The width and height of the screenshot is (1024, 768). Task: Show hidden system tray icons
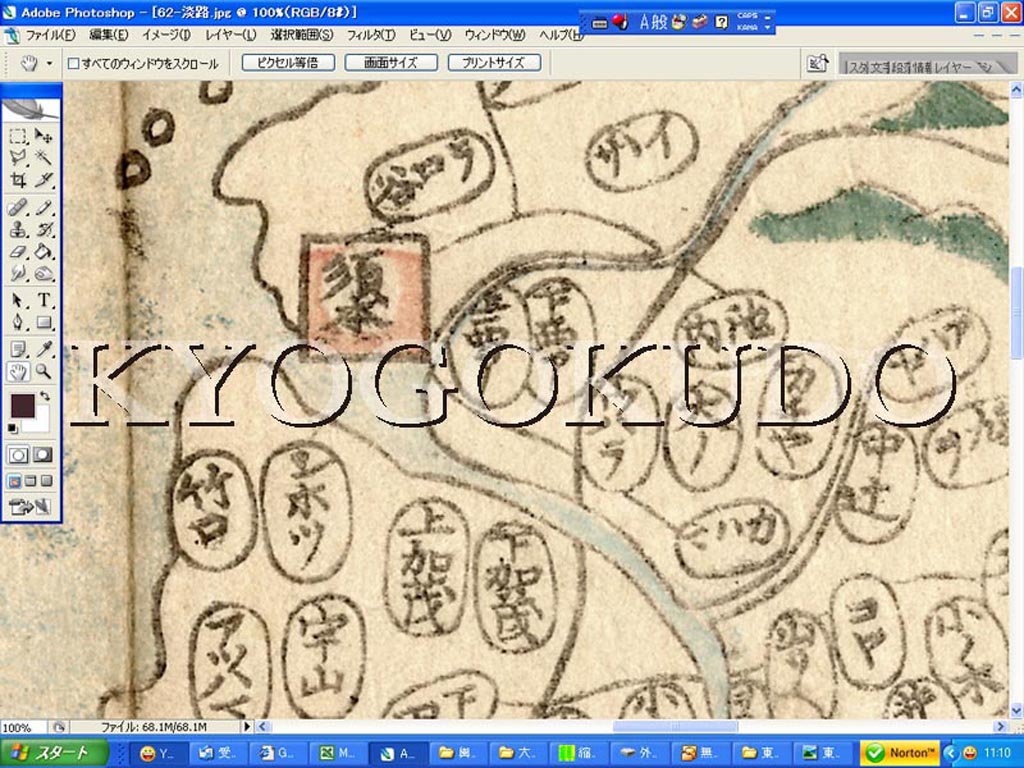(950, 753)
